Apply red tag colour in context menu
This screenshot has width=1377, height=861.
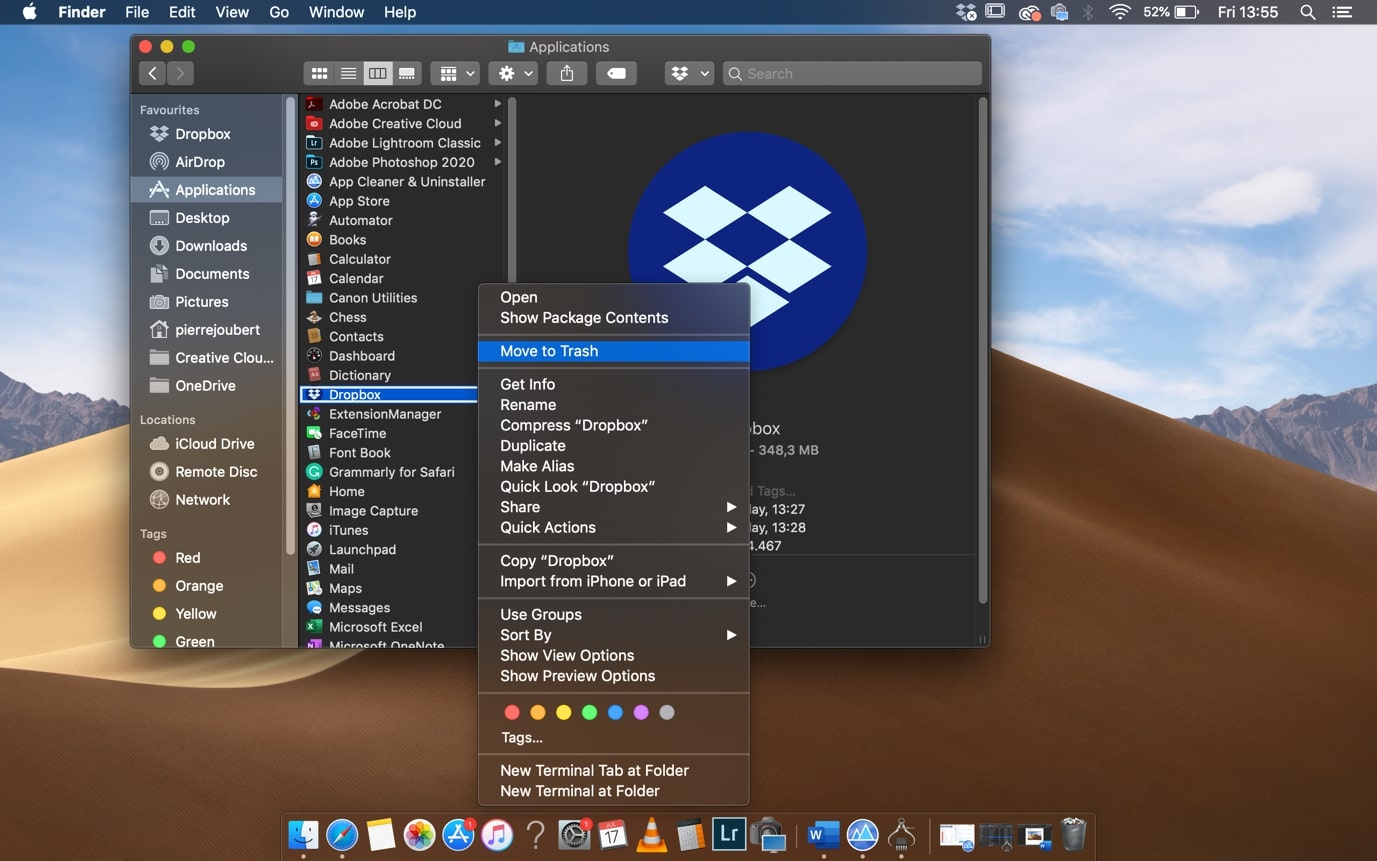pos(512,712)
